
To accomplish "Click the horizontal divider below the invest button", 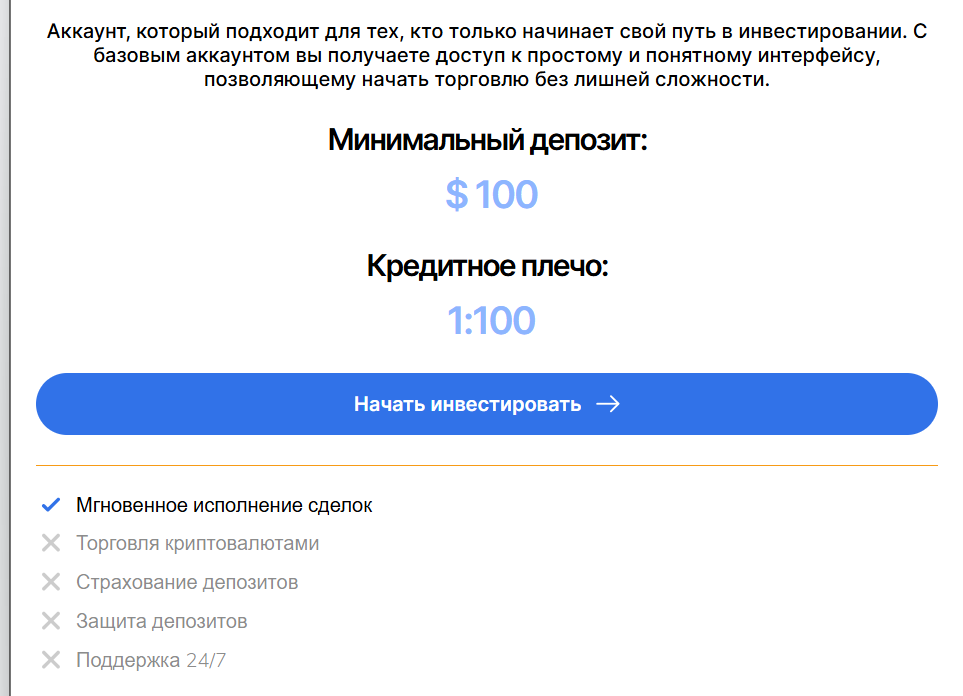I will coord(487,466).
